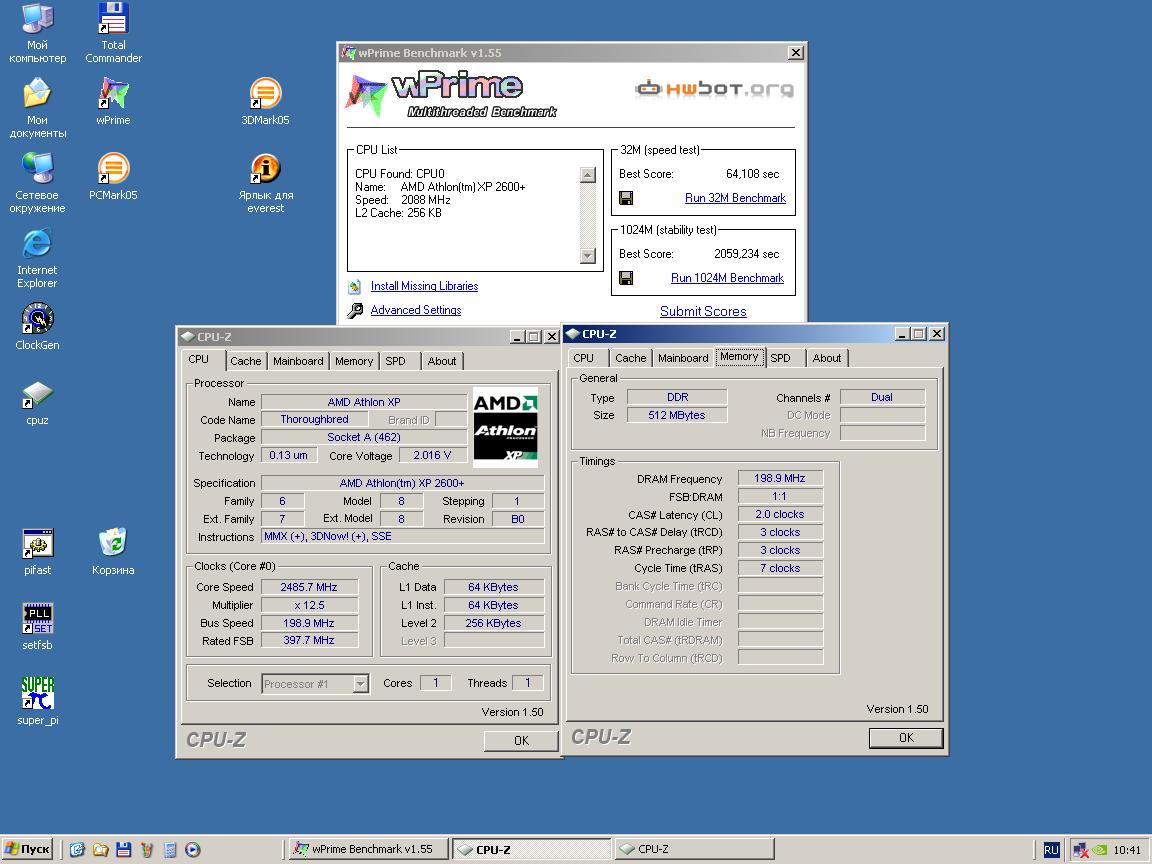Viewport: 1152px width, 864px height.
Task: Switch to SPD tab in right CPU-Z
Action: point(780,359)
